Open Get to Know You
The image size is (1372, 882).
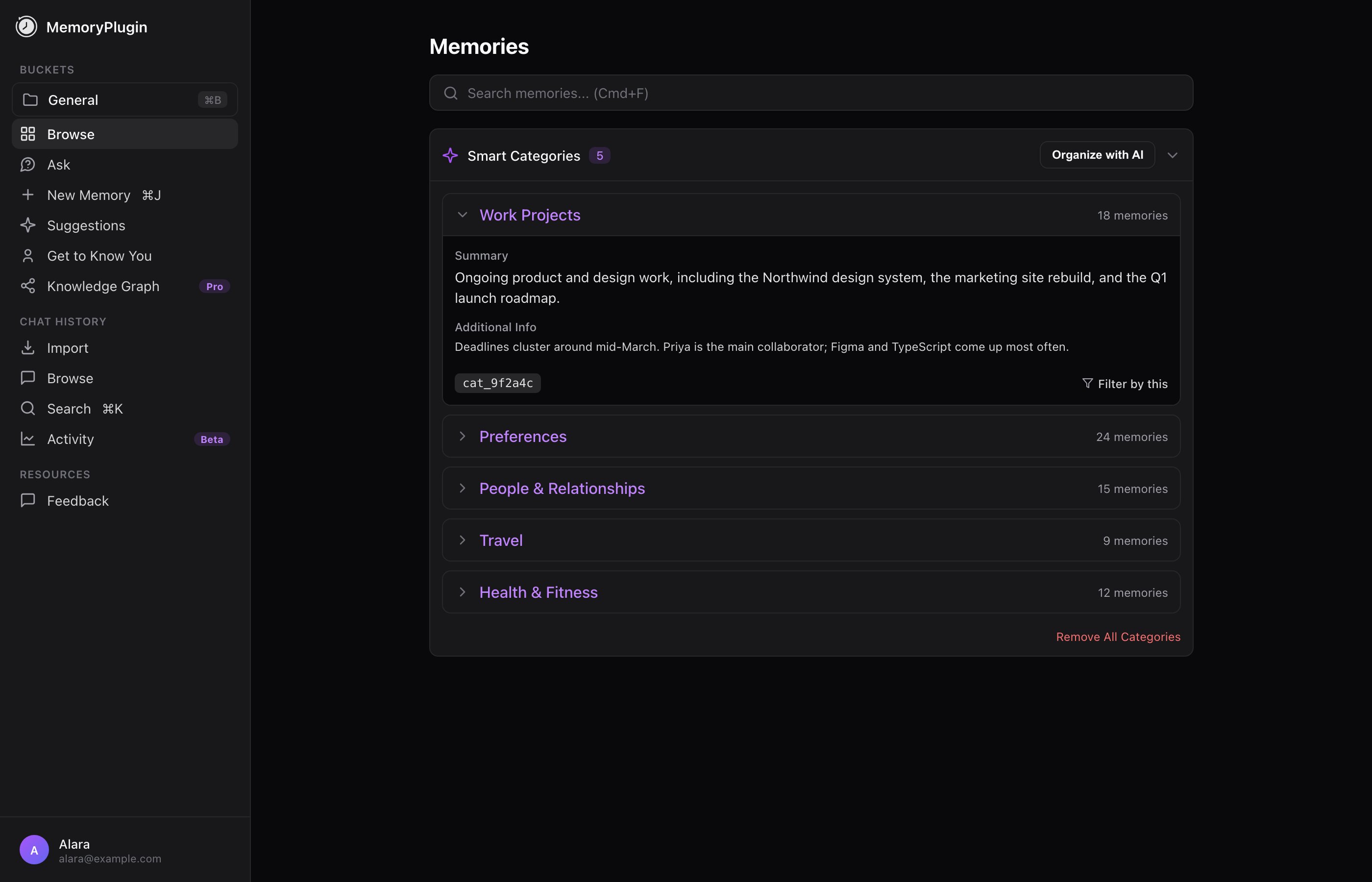[125, 255]
